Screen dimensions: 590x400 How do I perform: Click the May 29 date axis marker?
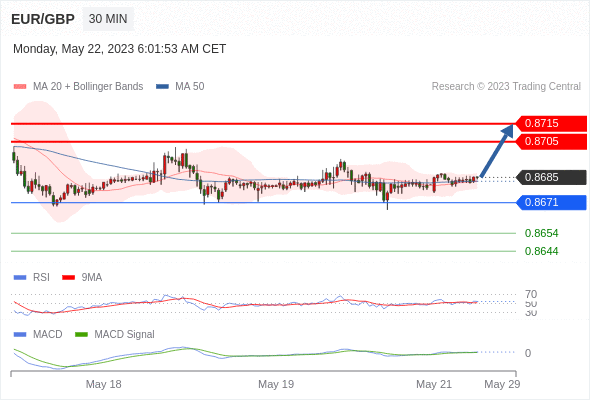[502, 384]
